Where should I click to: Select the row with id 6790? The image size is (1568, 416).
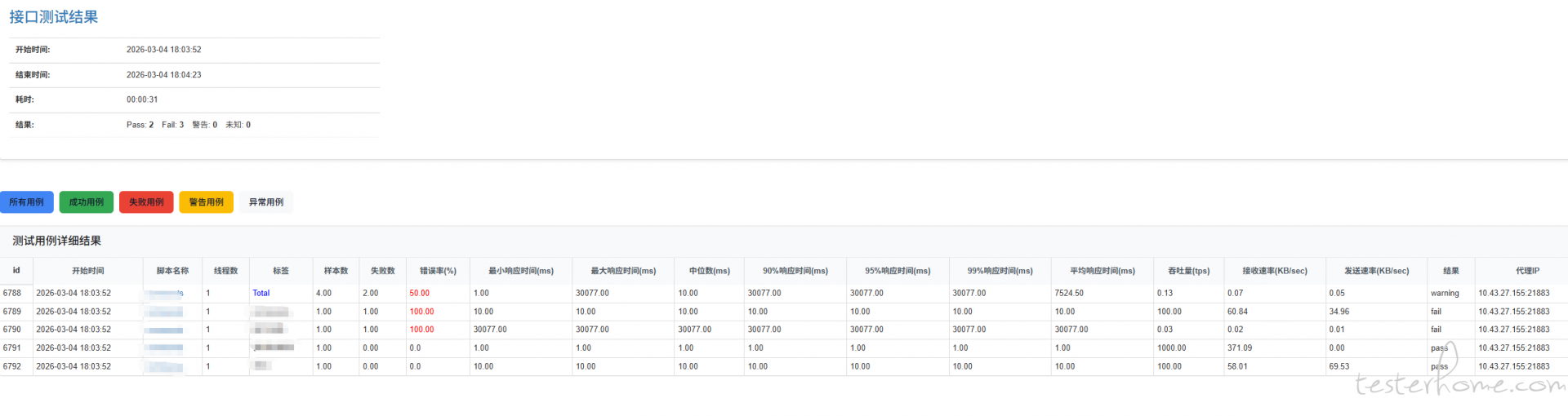[x=12, y=330]
